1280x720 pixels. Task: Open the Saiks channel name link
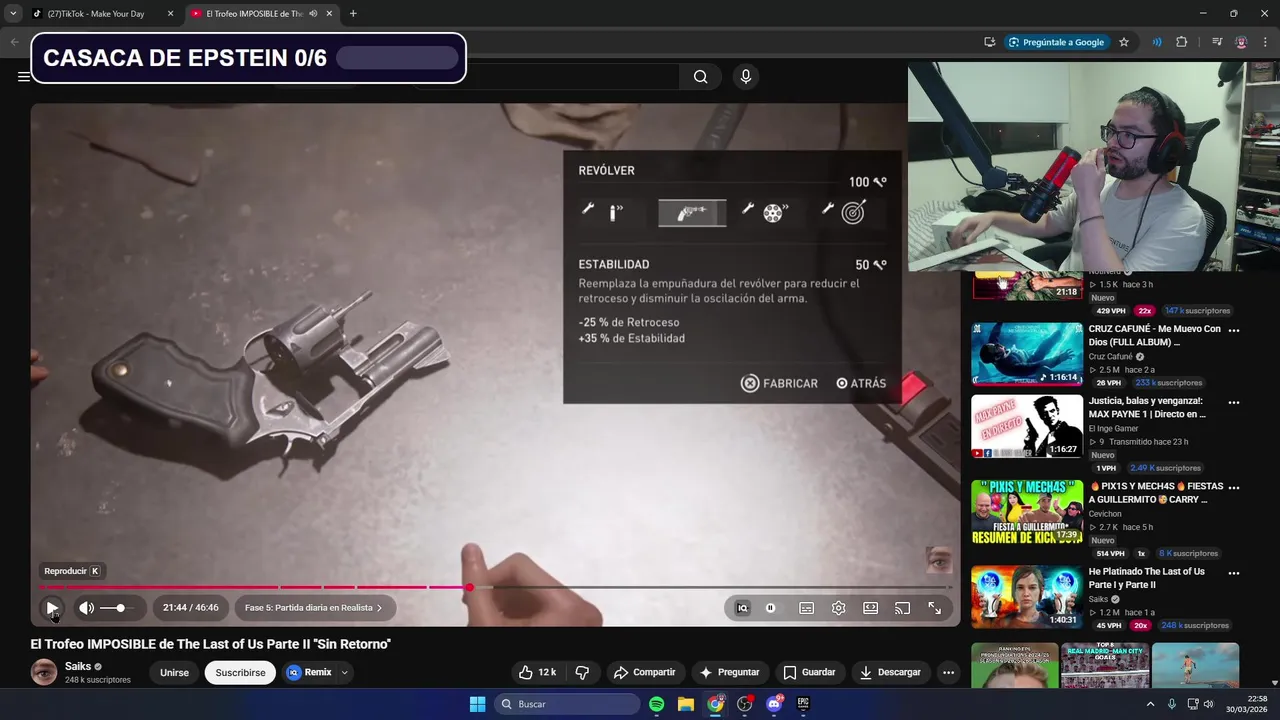click(78, 666)
